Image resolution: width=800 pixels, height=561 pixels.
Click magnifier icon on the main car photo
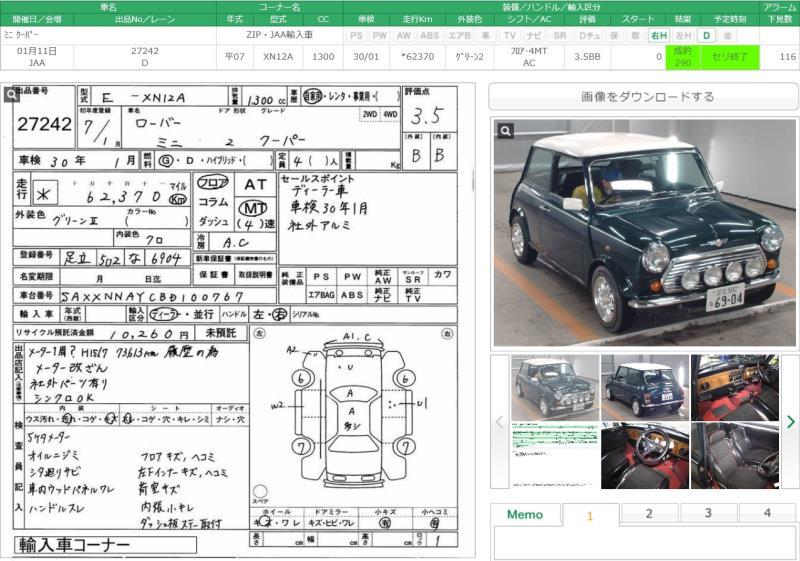pos(505,131)
